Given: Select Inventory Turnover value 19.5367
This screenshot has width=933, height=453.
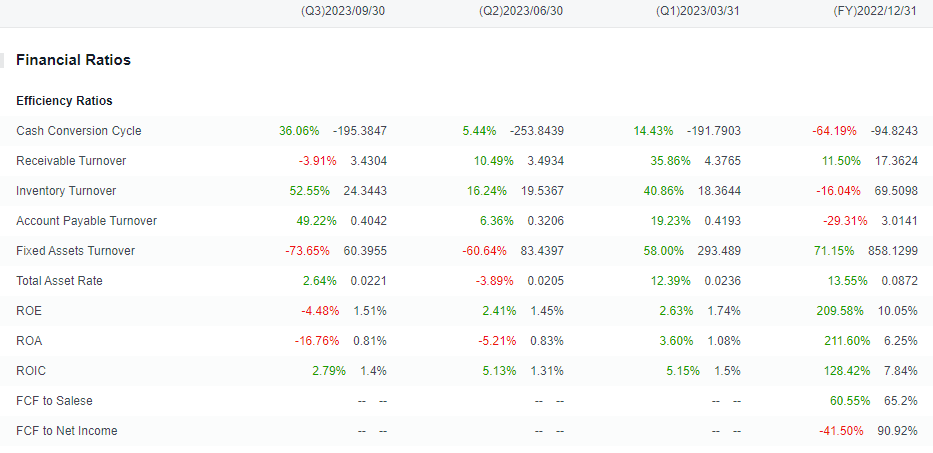Looking at the screenshot, I should point(542,191).
